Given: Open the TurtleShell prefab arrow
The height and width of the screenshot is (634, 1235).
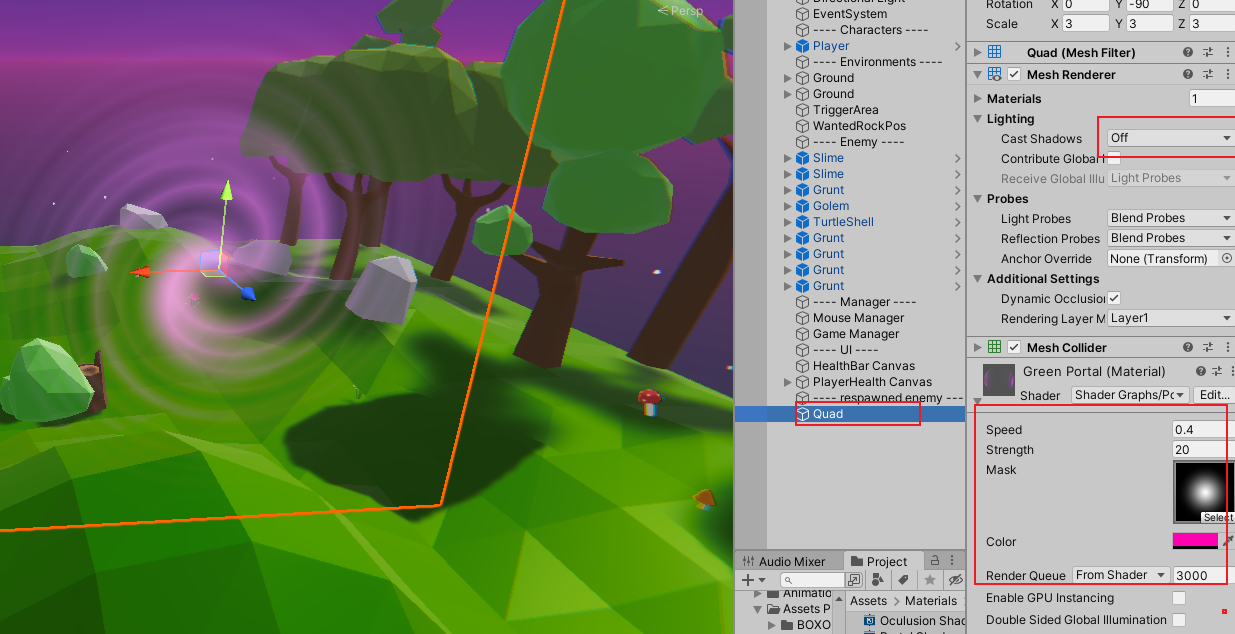Looking at the screenshot, I should [x=958, y=222].
